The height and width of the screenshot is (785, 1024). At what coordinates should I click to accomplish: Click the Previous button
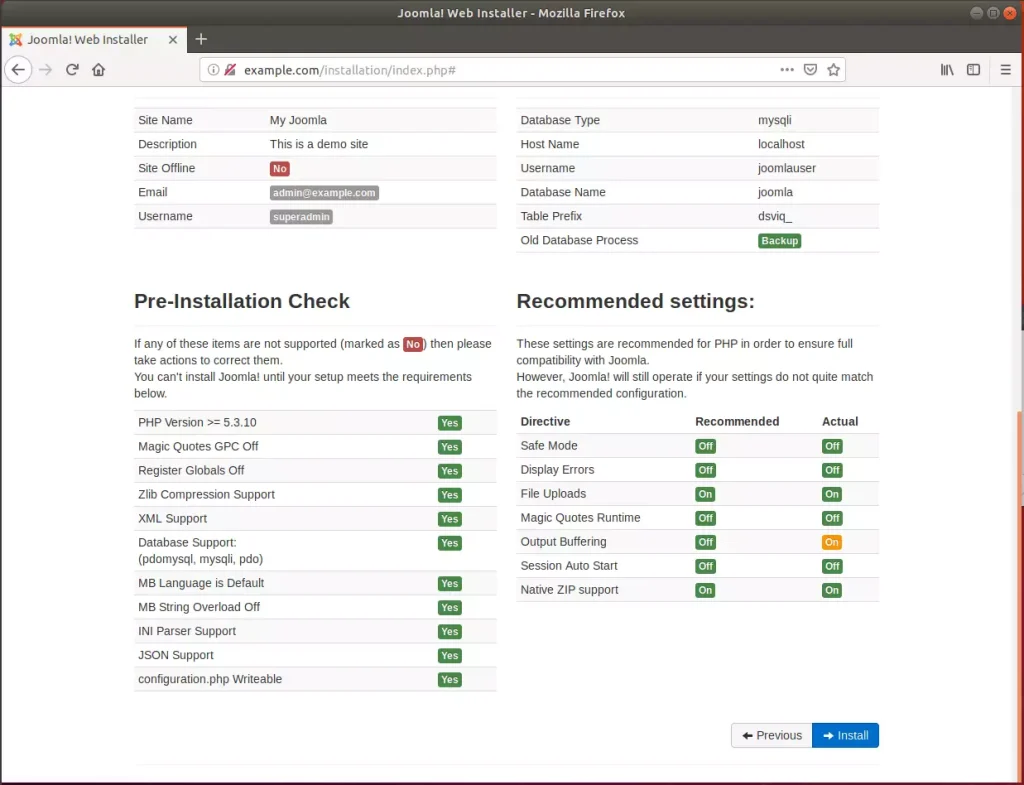(772, 735)
